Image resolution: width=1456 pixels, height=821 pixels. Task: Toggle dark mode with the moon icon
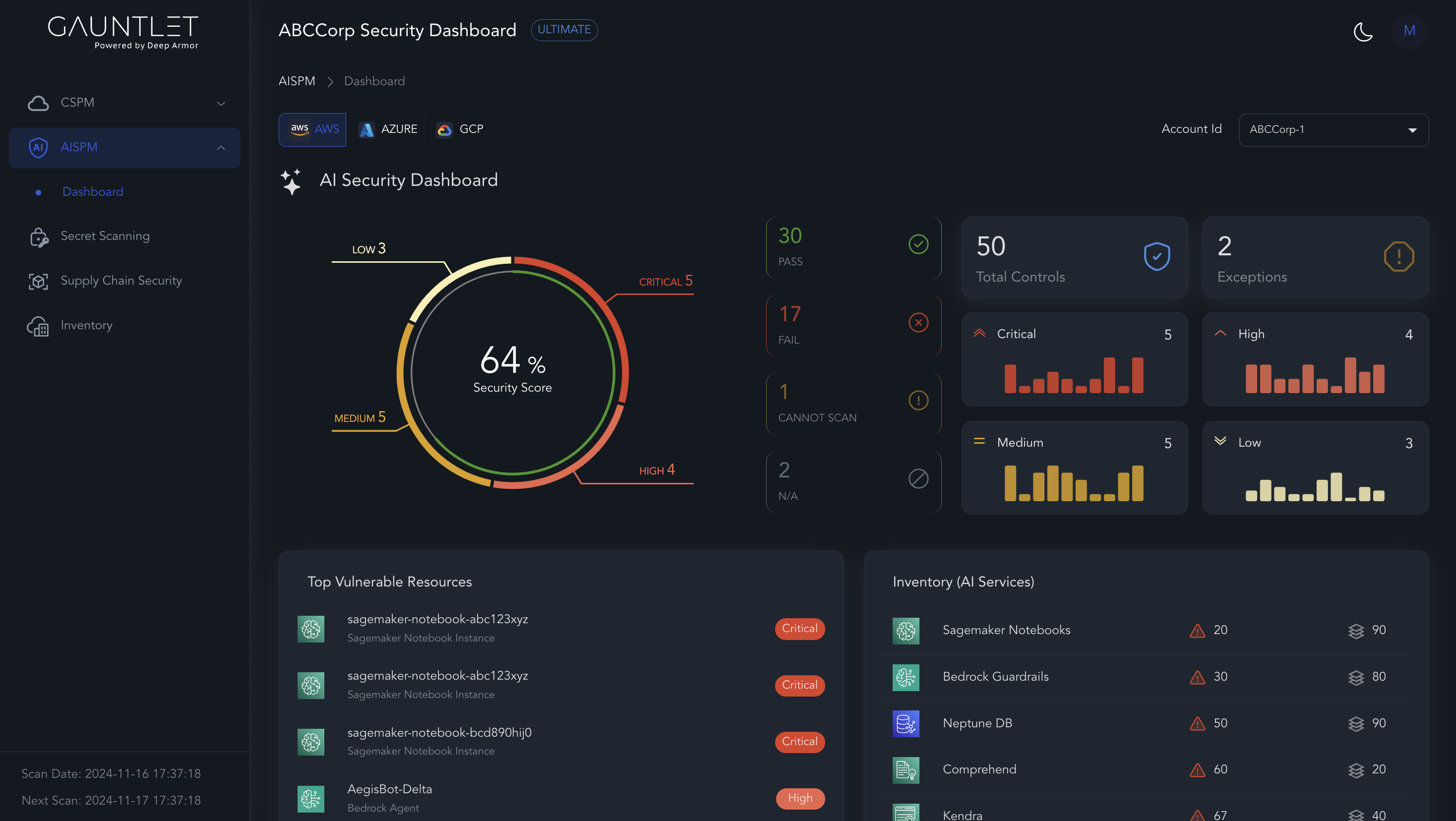(1363, 31)
